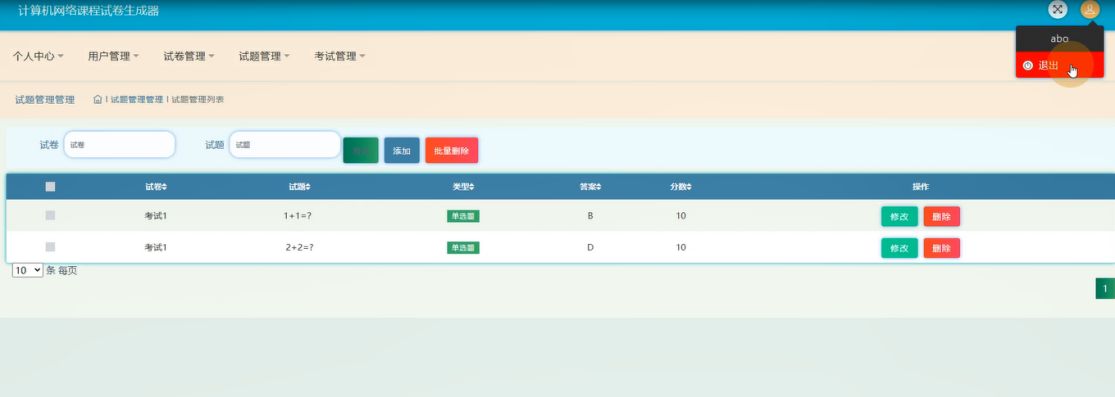Expand the 个人中心 menu
1115x397 pixels.
pos(38,56)
